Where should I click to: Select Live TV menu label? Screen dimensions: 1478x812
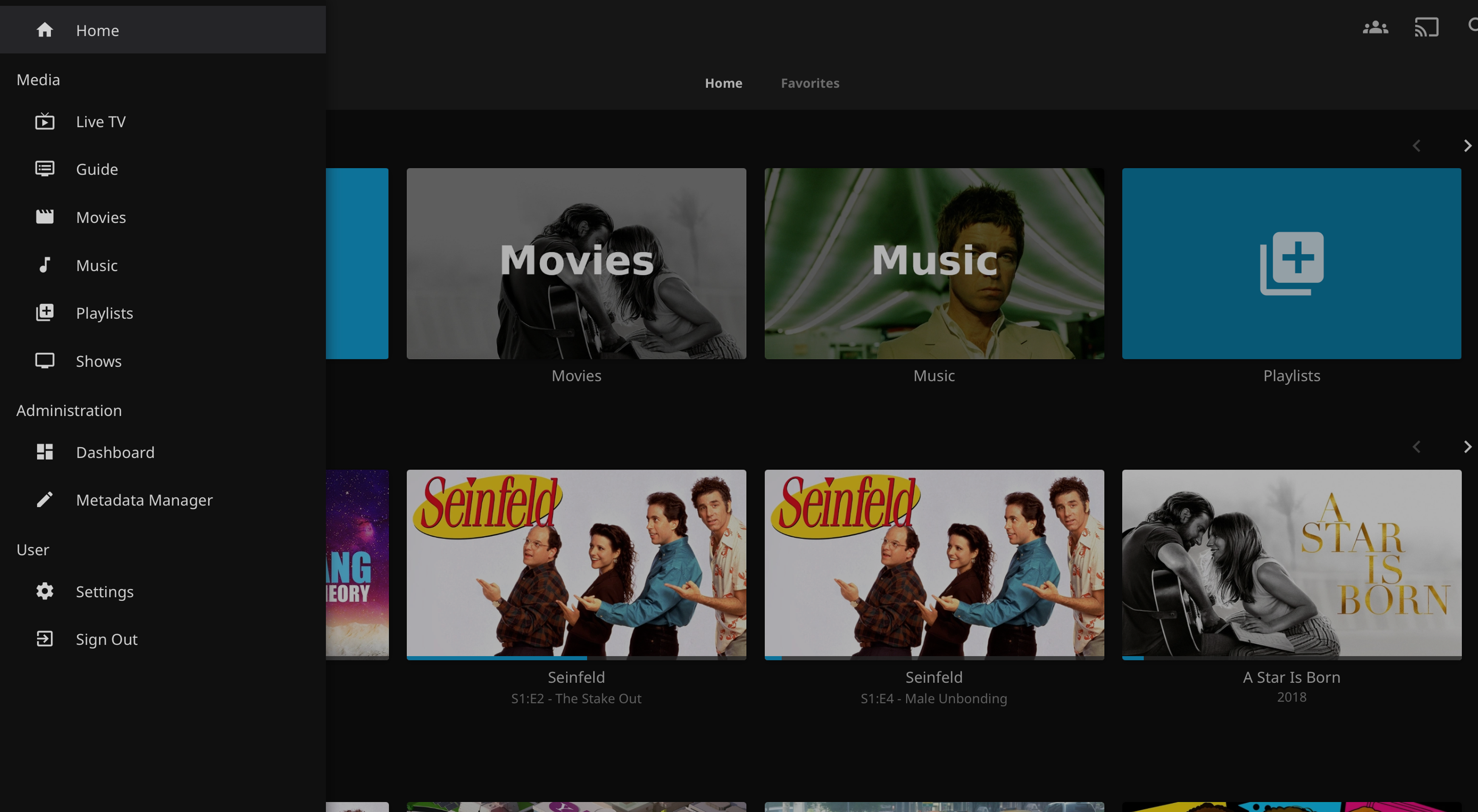pyautogui.click(x=101, y=121)
